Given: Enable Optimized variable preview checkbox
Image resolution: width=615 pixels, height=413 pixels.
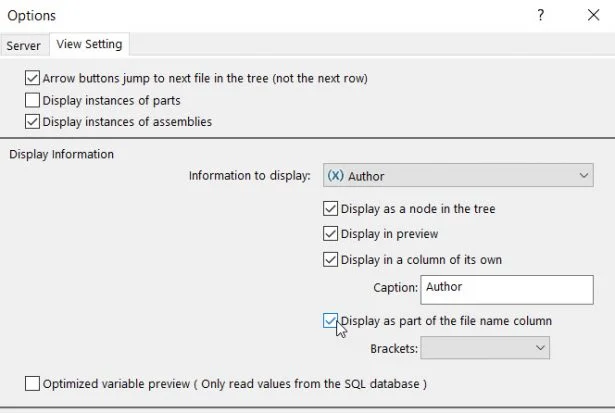Looking at the screenshot, I should point(33,383).
